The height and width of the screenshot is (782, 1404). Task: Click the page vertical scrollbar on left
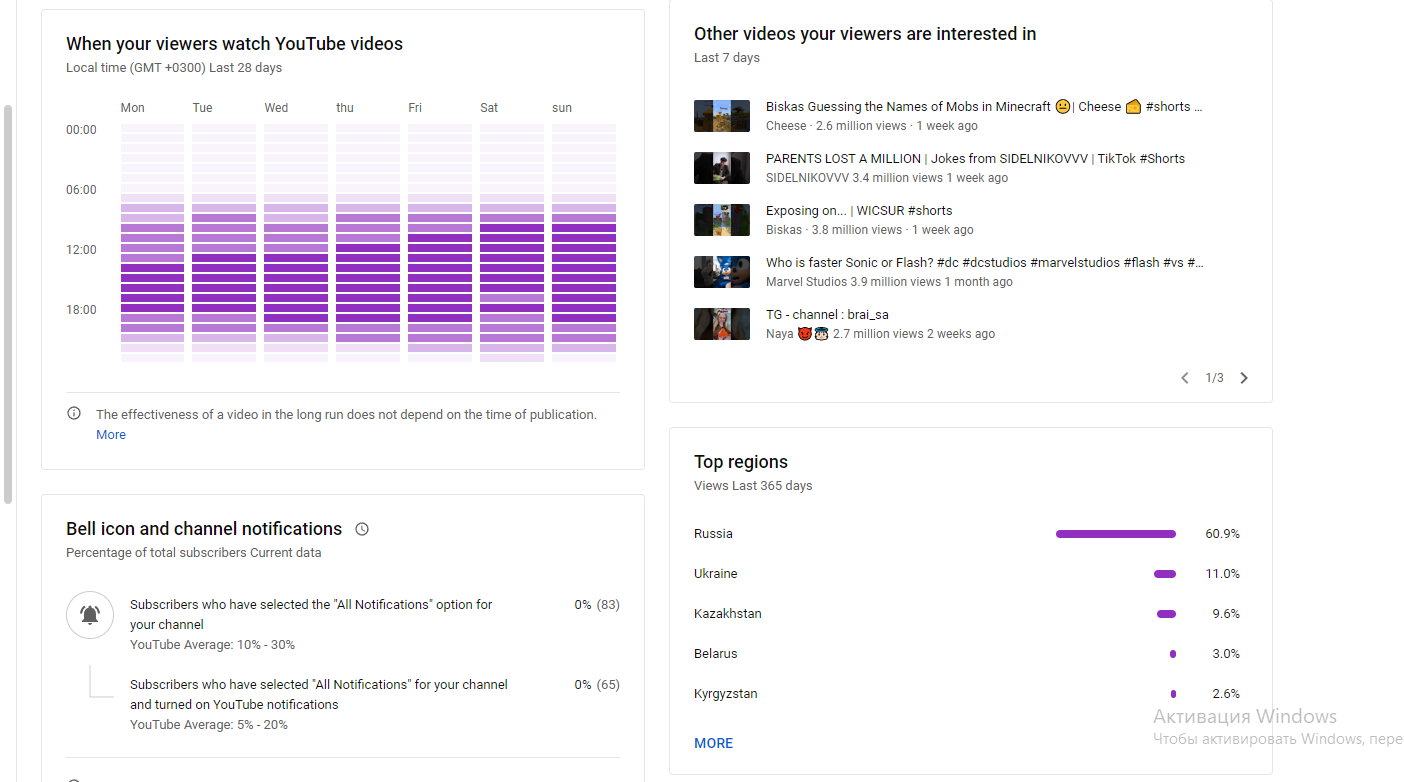click(8, 303)
